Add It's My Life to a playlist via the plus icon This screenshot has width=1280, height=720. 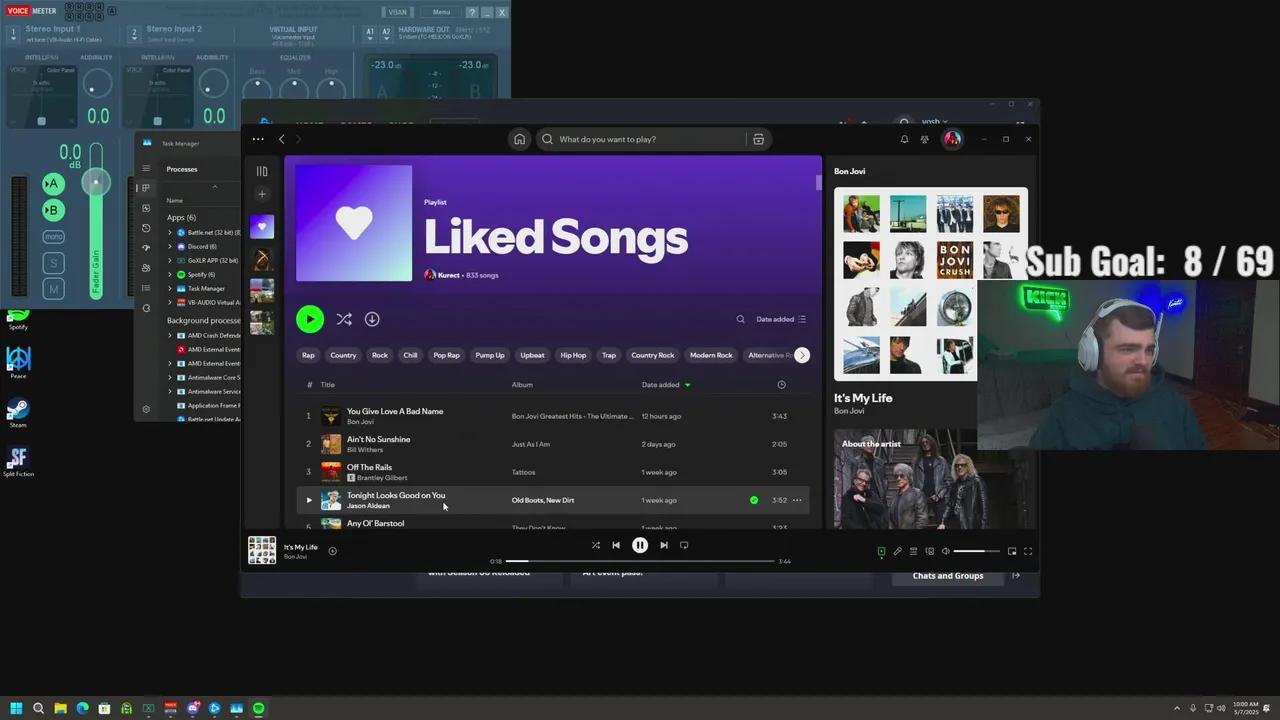(333, 551)
